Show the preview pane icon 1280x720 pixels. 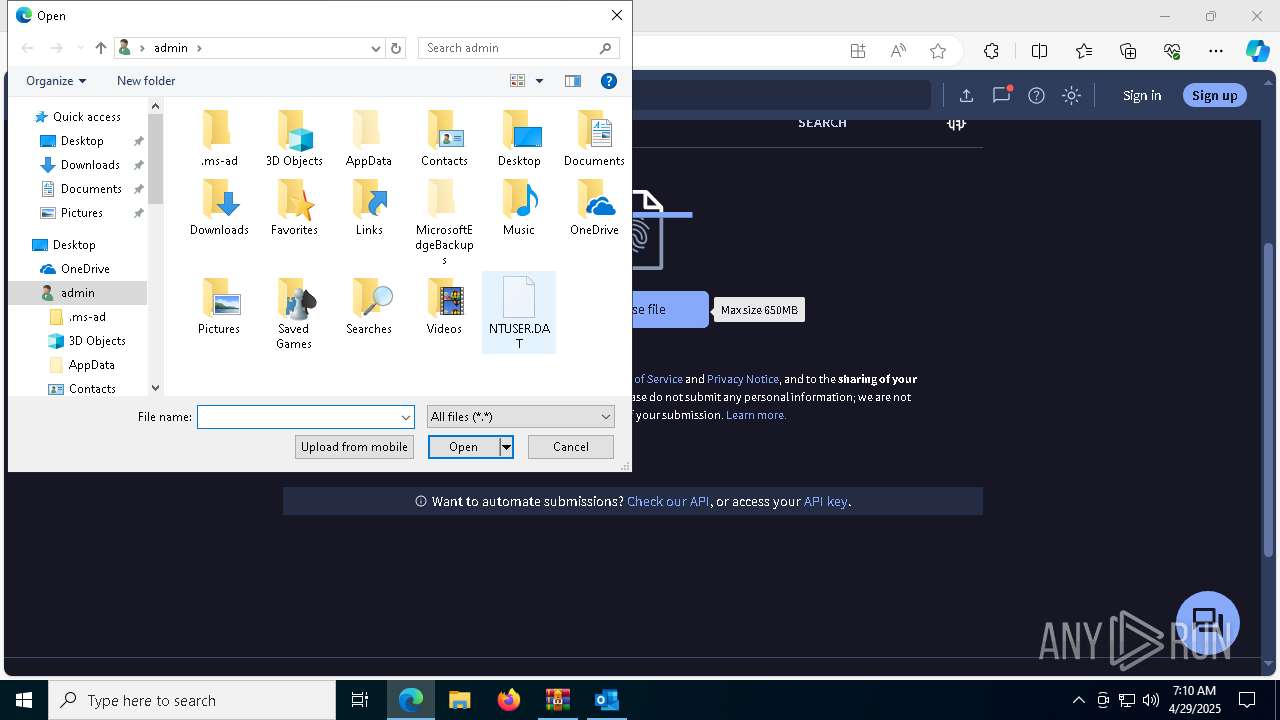point(573,81)
